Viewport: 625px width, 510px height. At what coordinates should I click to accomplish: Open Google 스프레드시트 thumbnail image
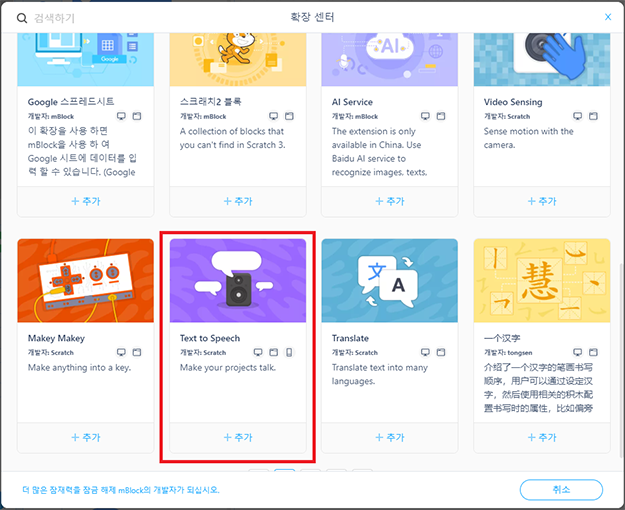86,60
